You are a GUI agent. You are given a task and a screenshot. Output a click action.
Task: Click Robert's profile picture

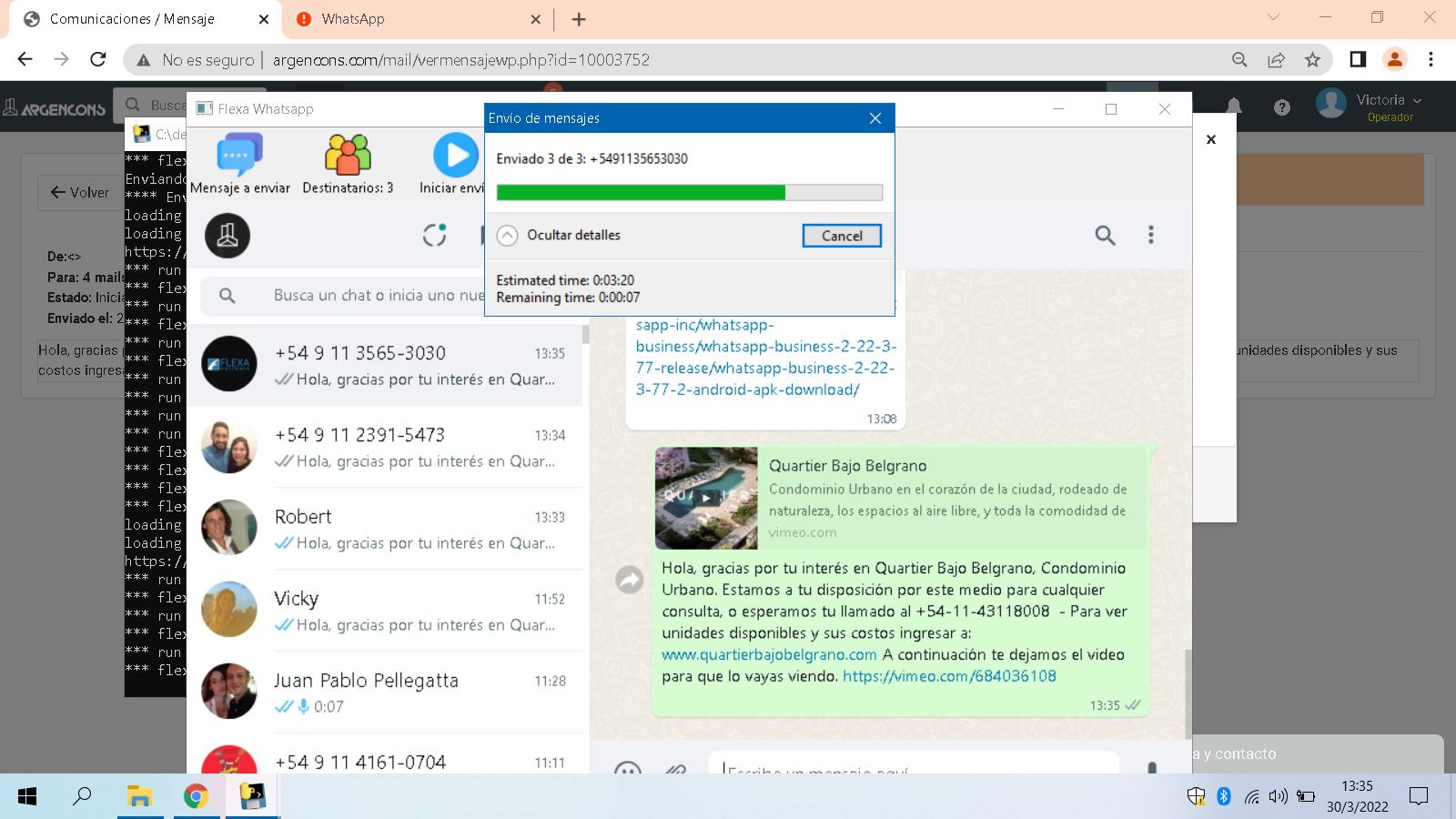(x=228, y=527)
